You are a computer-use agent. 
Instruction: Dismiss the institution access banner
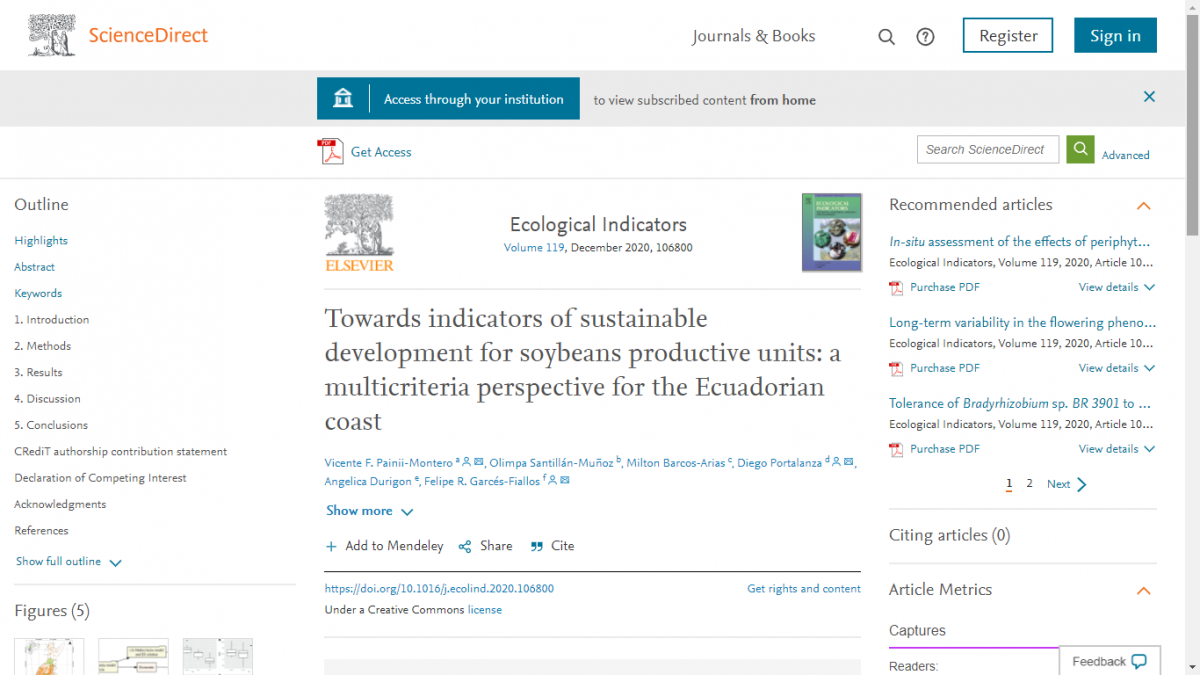click(1149, 97)
